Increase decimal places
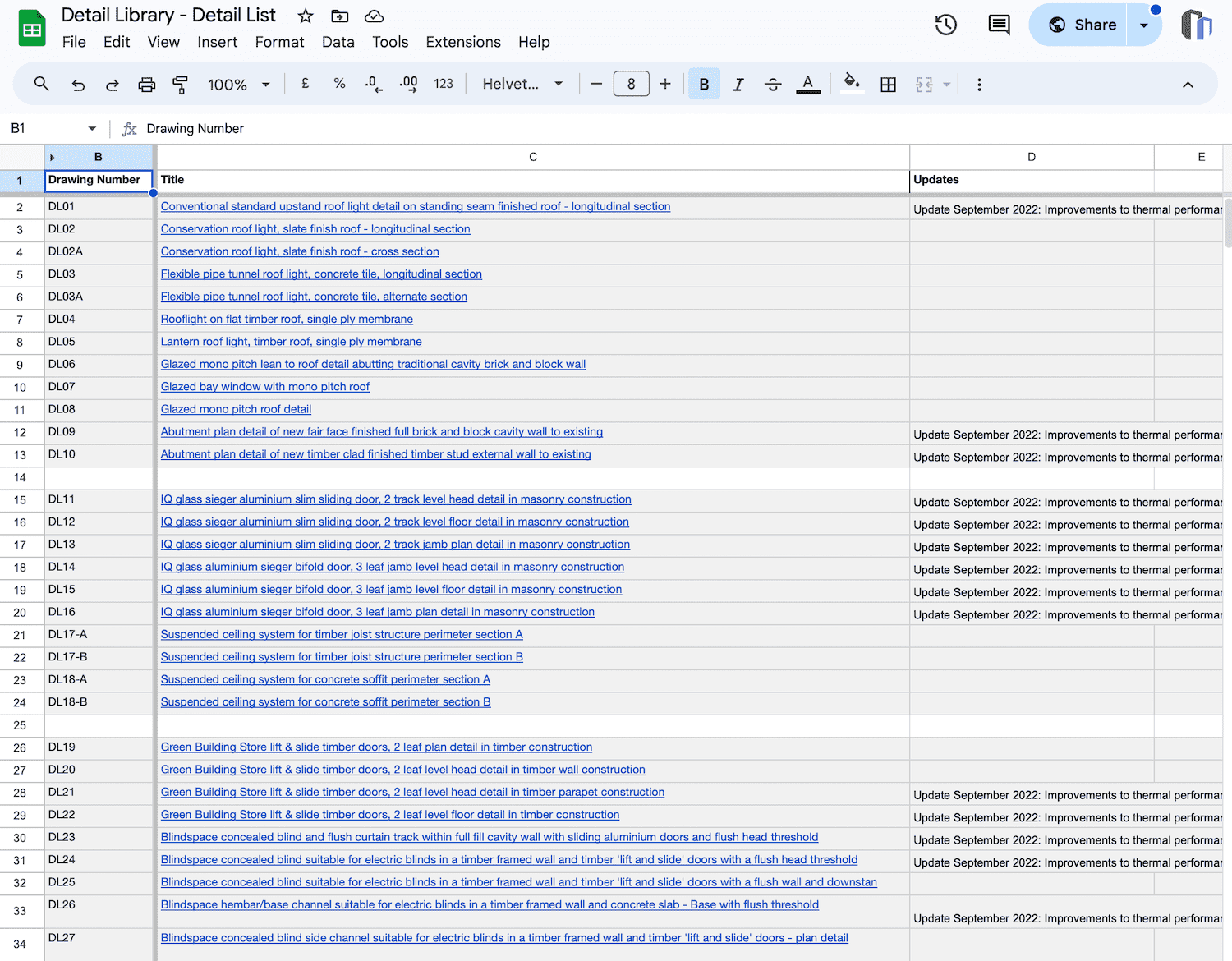 coord(408,84)
